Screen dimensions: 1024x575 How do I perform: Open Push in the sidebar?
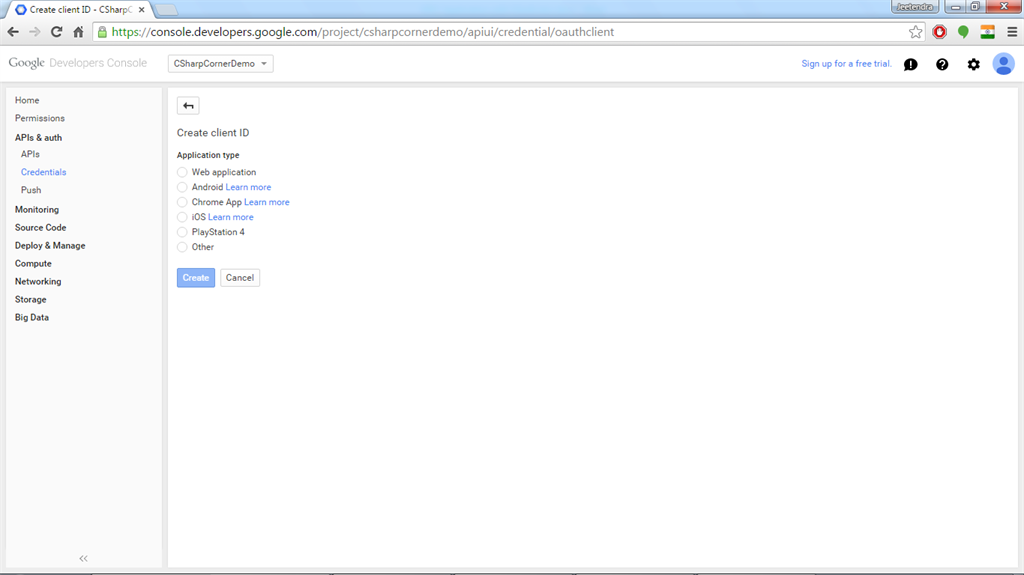31,190
